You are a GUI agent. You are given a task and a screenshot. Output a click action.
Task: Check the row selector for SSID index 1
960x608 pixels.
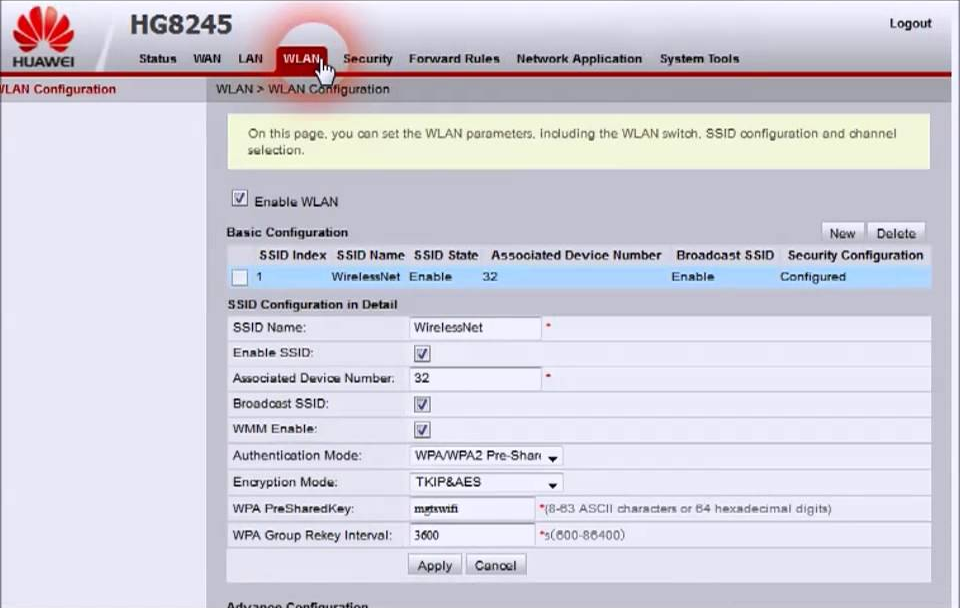tap(239, 277)
